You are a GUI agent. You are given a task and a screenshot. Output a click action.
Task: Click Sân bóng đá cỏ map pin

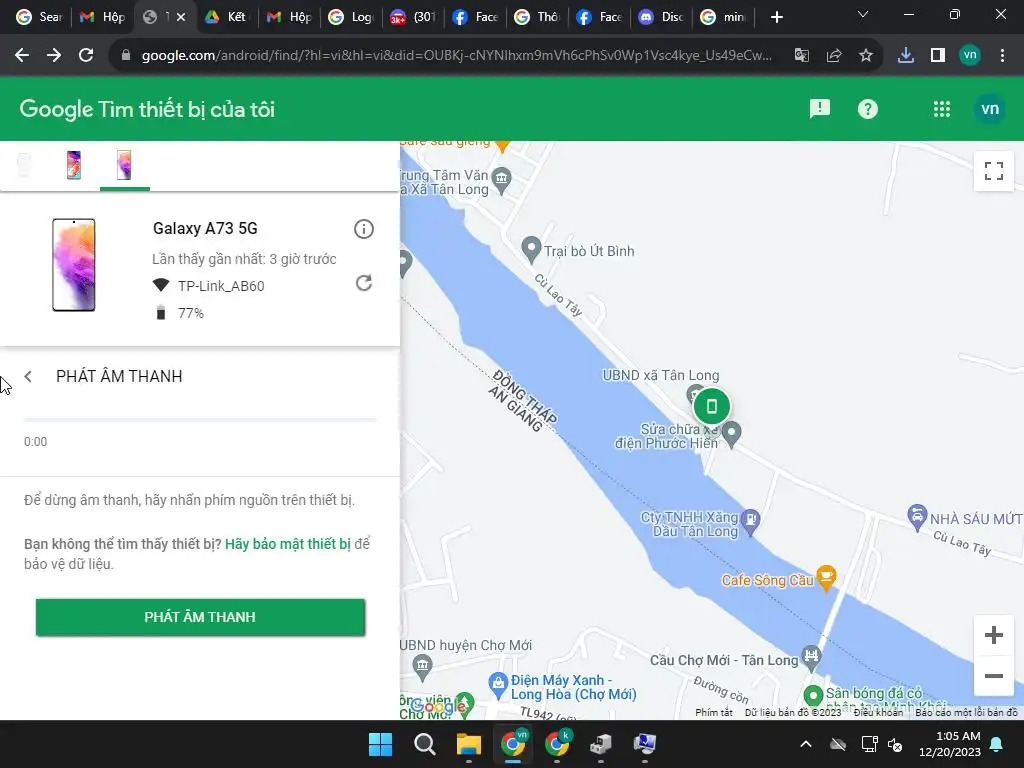coord(813,696)
